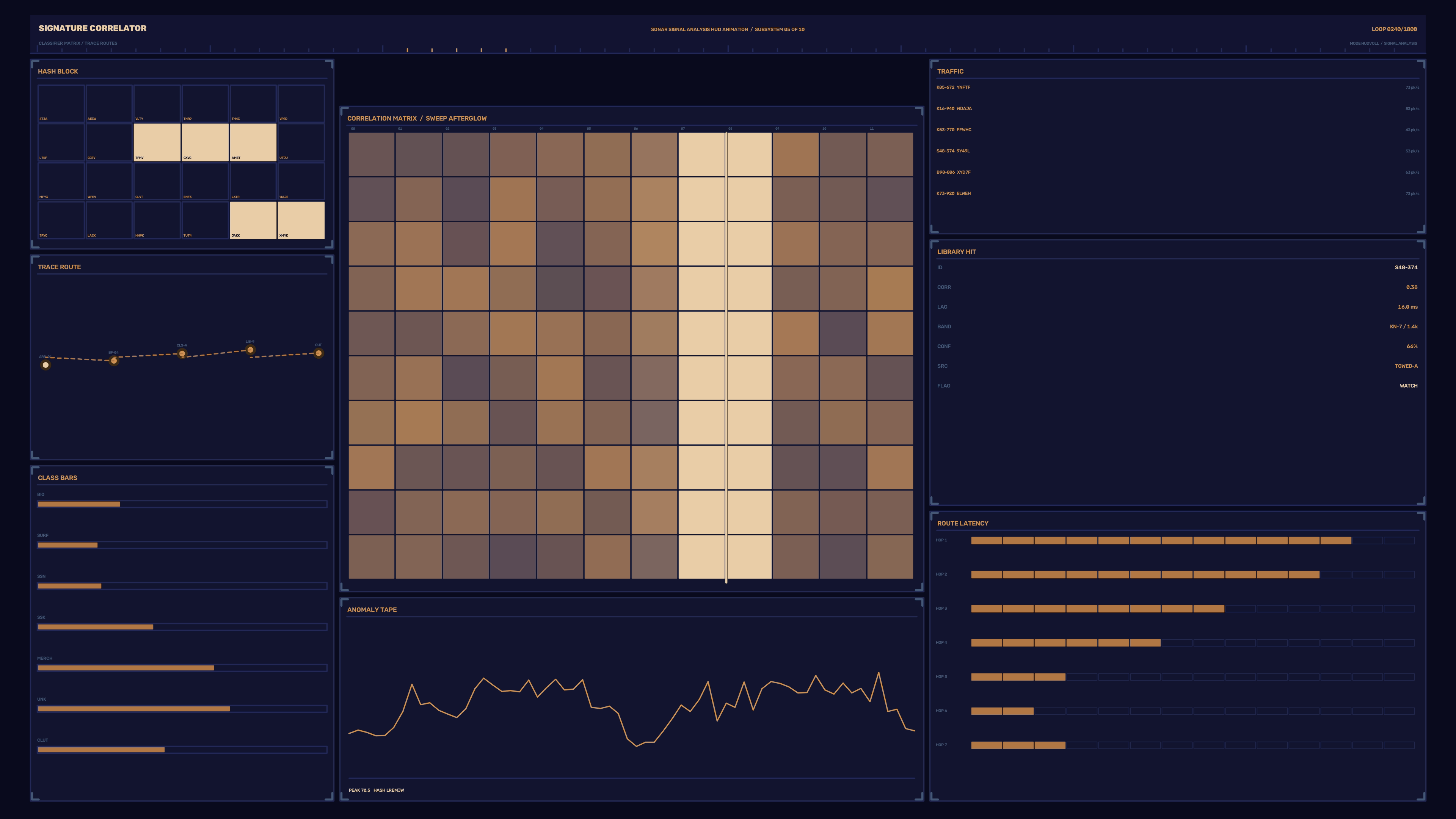Viewport: 1456px width, 819px height.
Task: Click the FLAG value WATCH
Action: pyautogui.click(x=1408, y=386)
